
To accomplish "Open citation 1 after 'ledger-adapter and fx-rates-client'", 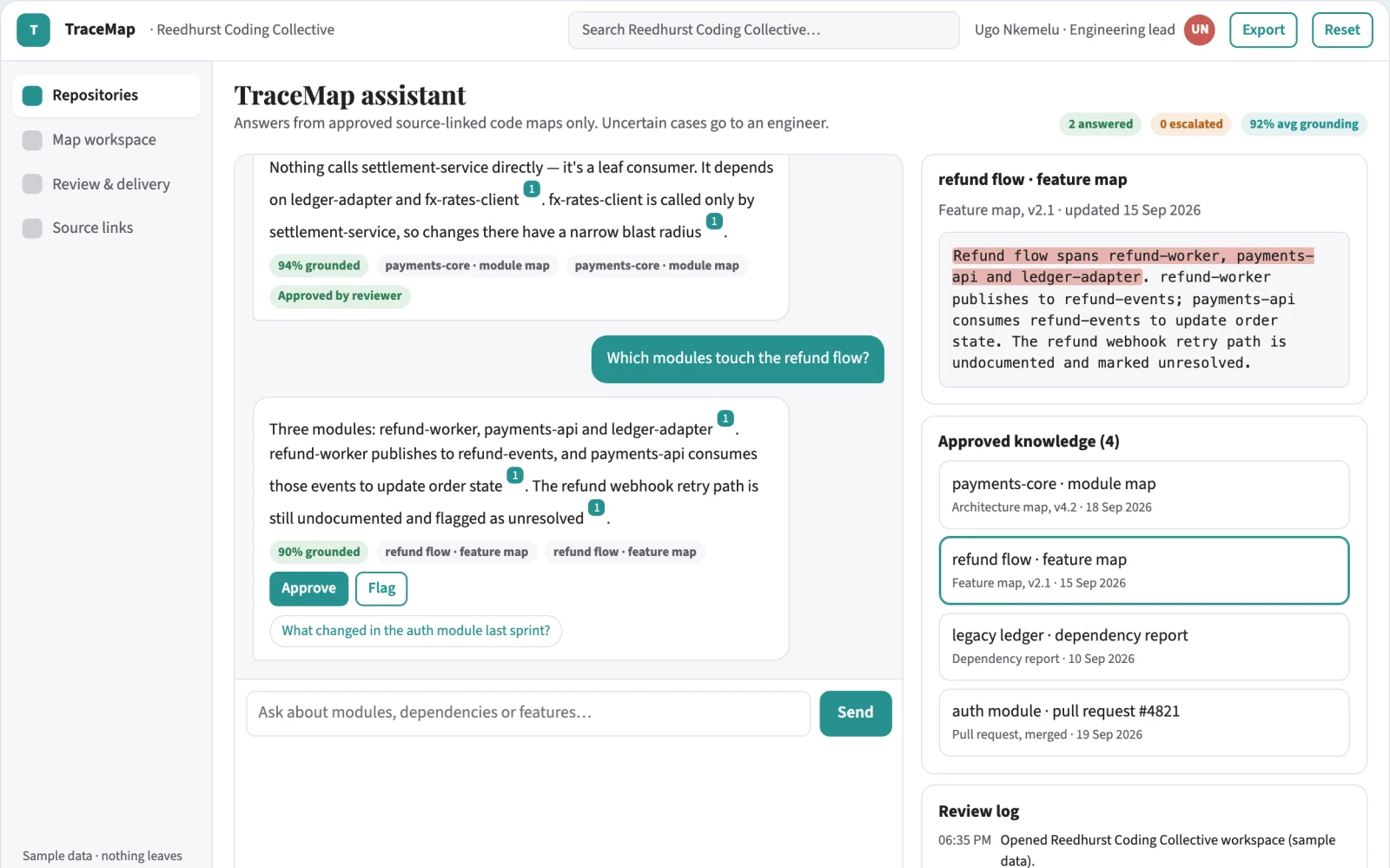I will [532, 189].
